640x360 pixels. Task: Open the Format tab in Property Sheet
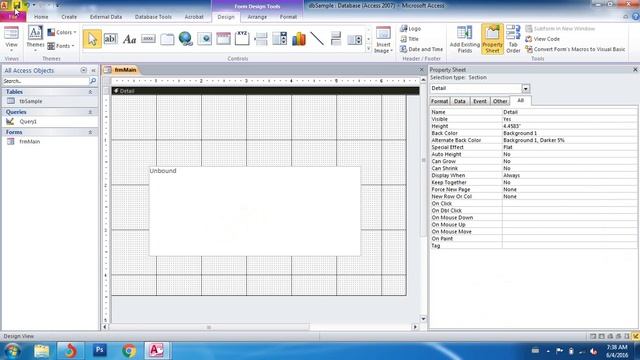coord(440,101)
